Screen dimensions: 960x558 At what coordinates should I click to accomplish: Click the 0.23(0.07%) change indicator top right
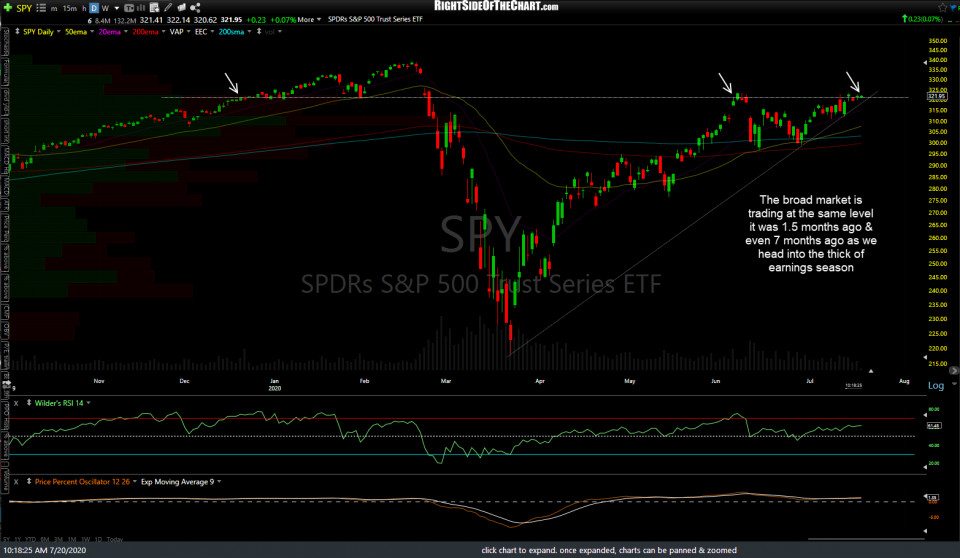coord(922,19)
